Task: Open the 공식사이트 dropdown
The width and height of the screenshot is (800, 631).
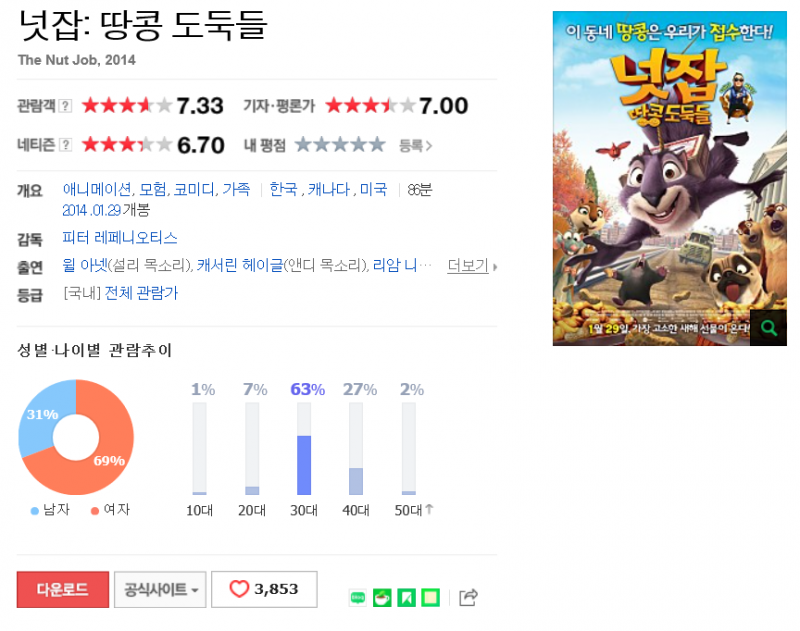Action: click(160, 589)
